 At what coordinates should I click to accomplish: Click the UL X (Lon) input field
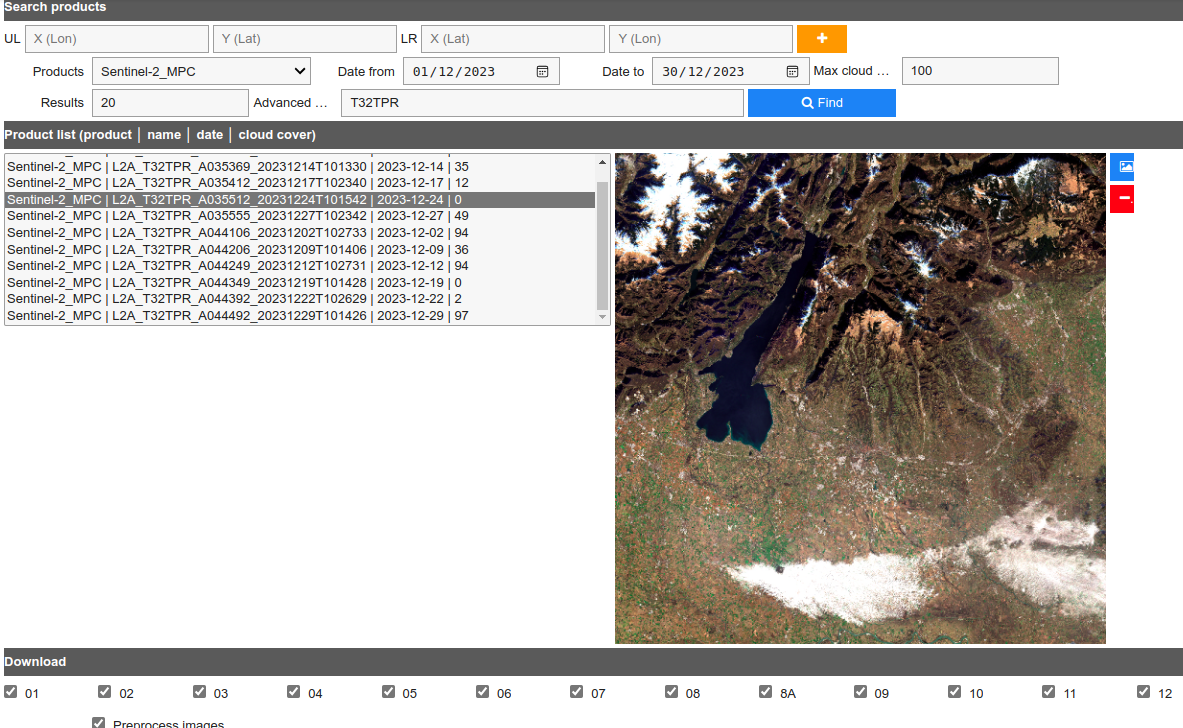(116, 38)
